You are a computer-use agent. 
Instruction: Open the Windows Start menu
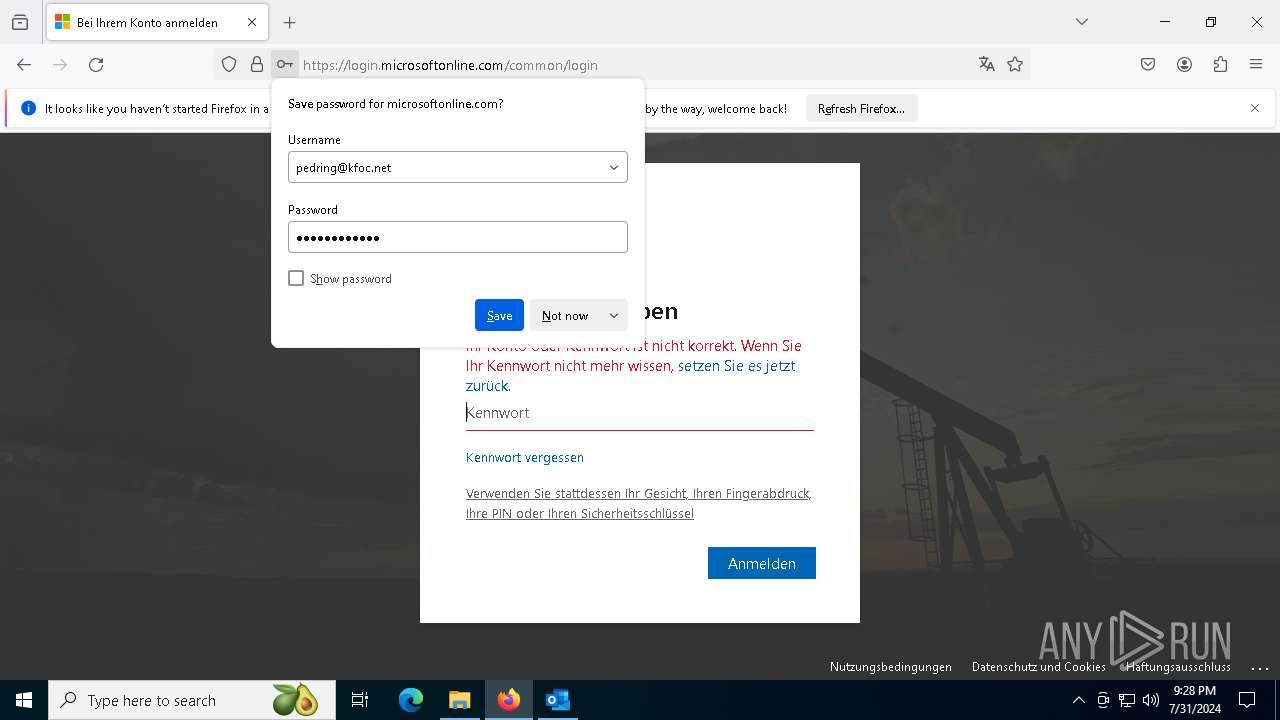pyautogui.click(x=24, y=700)
